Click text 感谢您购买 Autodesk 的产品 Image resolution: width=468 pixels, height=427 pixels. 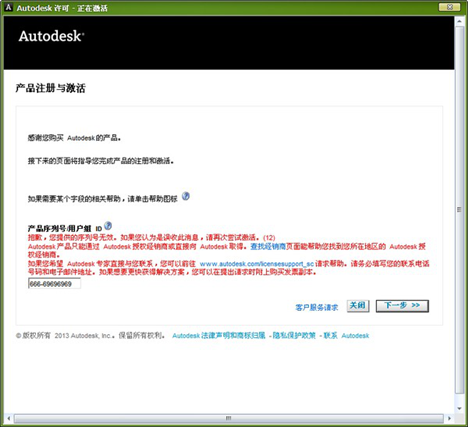(74, 138)
